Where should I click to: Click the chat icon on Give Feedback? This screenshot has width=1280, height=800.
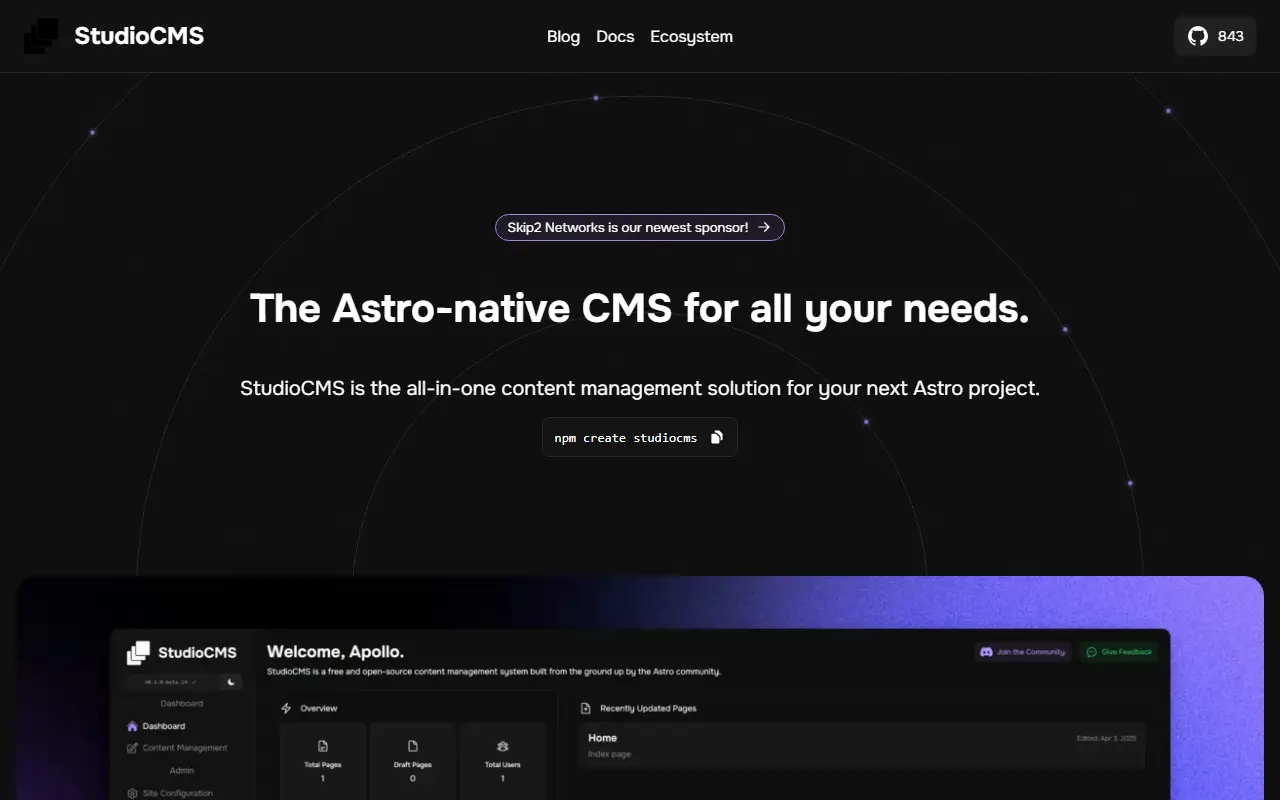click(x=1092, y=652)
